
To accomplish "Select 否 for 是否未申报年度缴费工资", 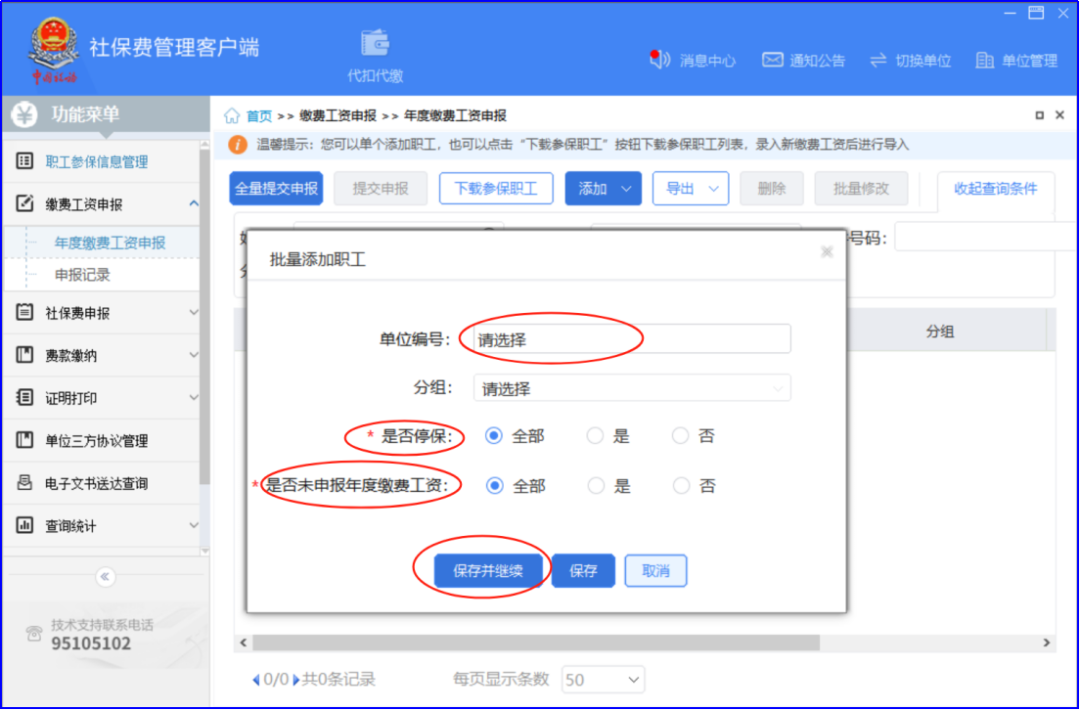I will coord(681,486).
